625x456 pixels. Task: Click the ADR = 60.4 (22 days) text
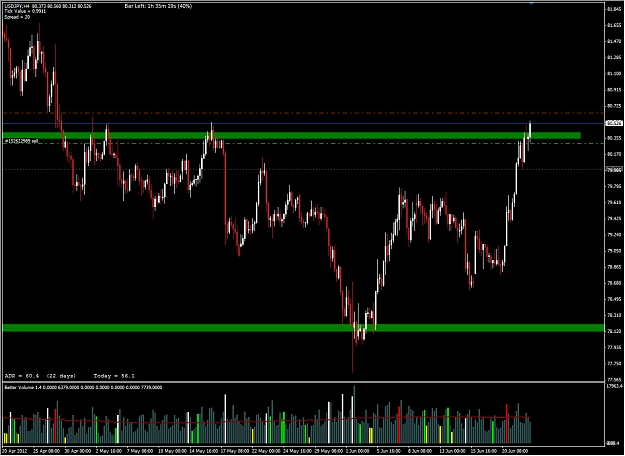(x=40, y=376)
